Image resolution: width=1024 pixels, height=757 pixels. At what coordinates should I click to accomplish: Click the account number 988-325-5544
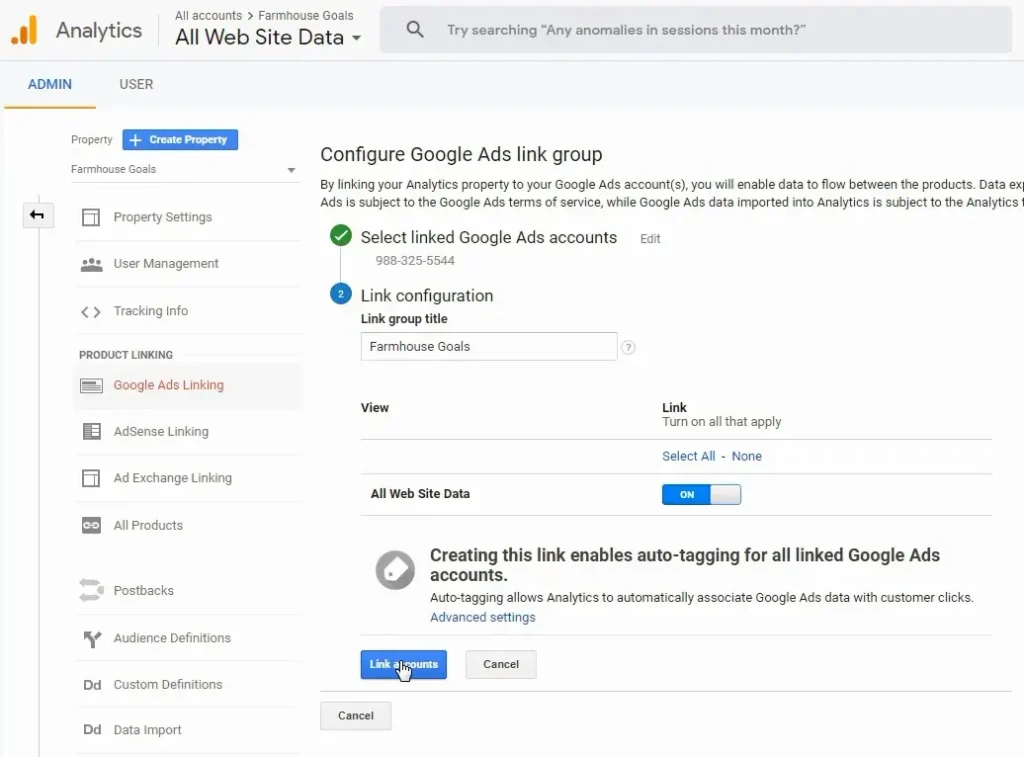(x=415, y=261)
